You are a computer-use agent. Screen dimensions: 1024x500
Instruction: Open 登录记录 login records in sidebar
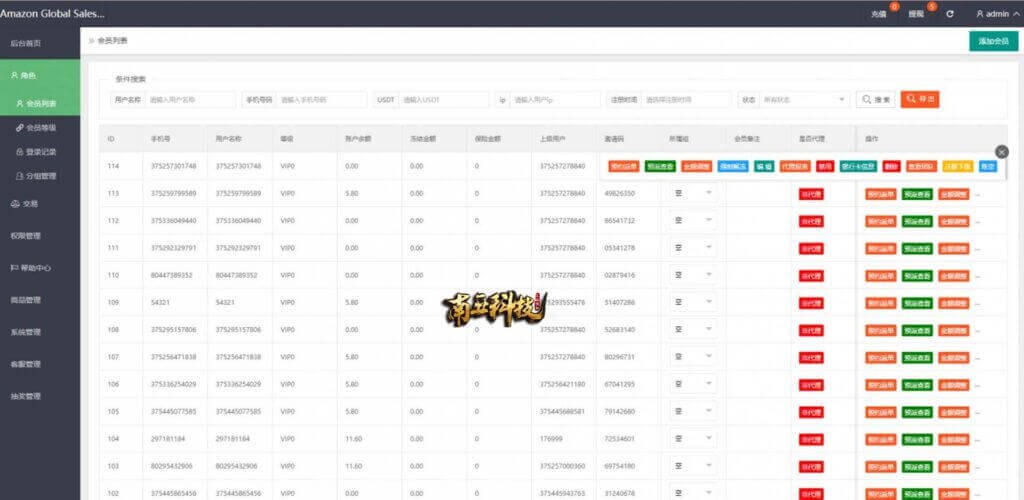click(41, 152)
